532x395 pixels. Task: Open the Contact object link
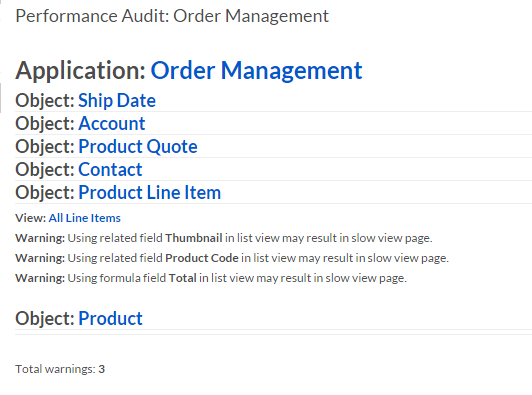[110, 169]
